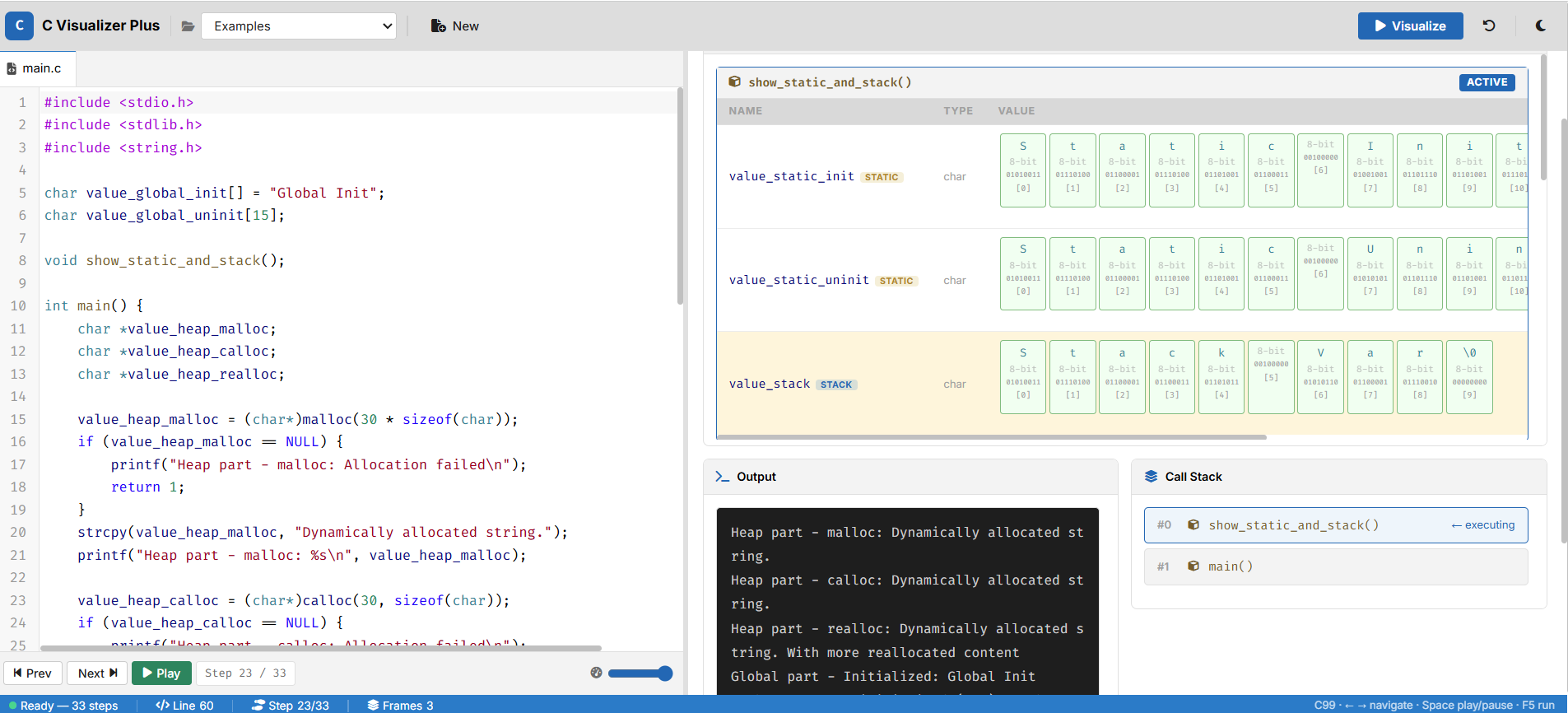Click the reset arrow icon
The image size is (1568, 713).
(x=1489, y=26)
